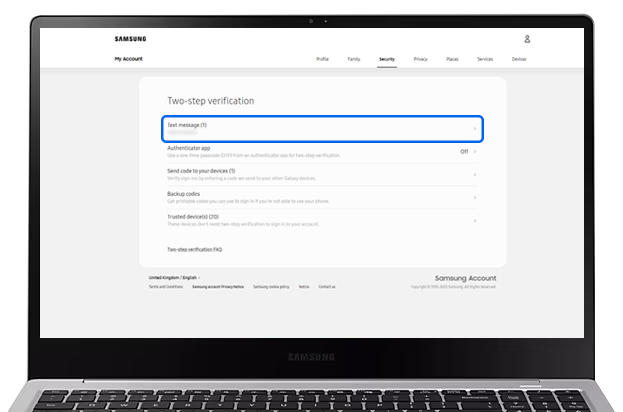Select the Security tab

pyautogui.click(x=386, y=60)
